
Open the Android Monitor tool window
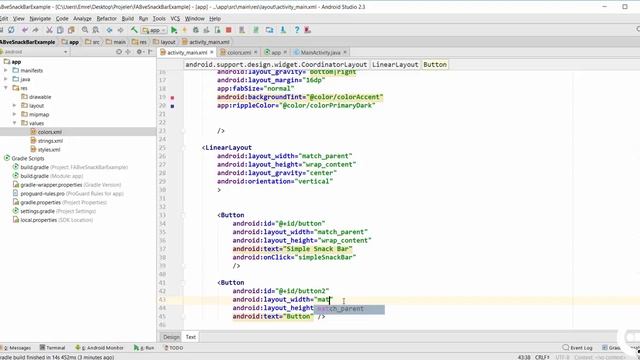coord(99,348)
